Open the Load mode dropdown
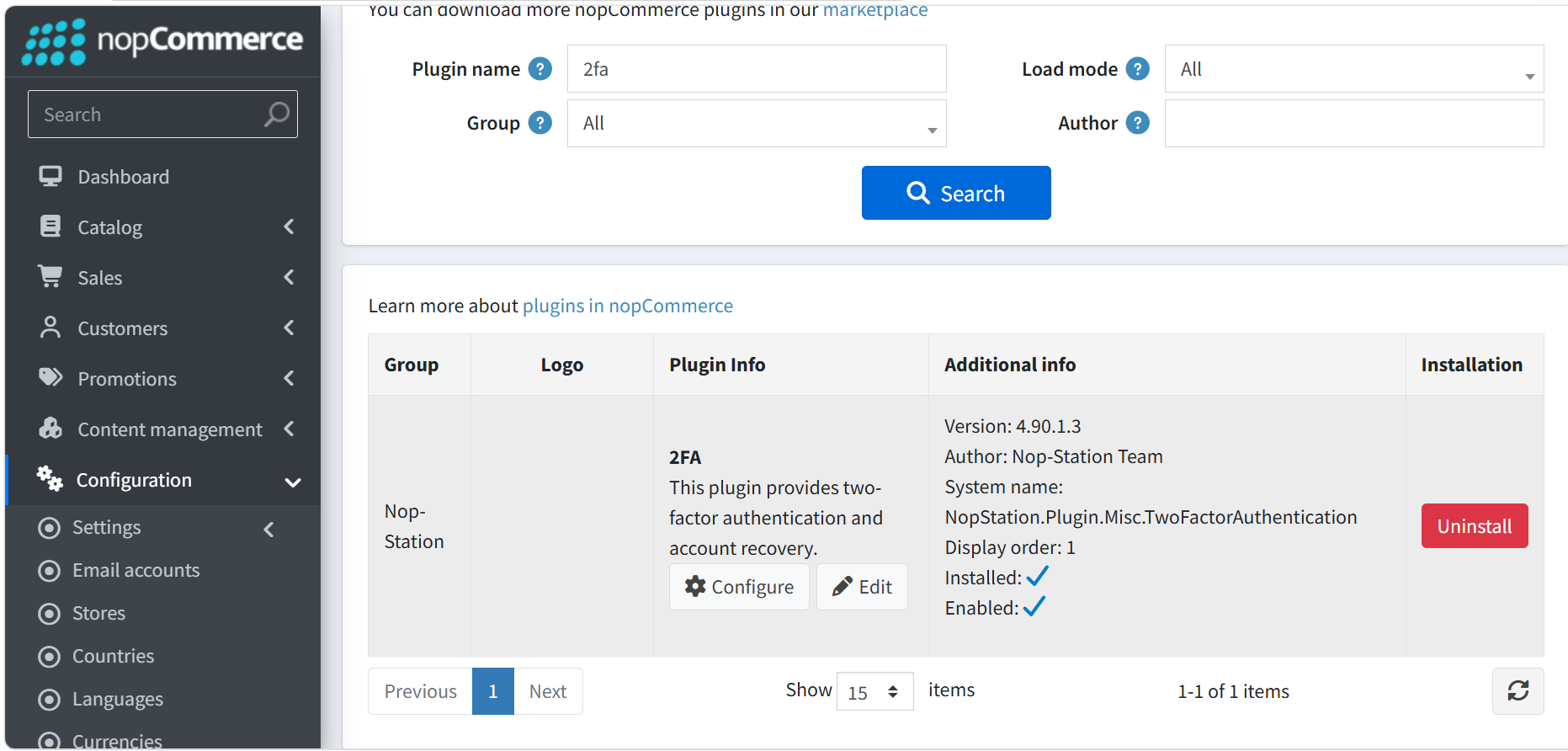This screenshot has width=1568, height=751. tap(1354, 69)
